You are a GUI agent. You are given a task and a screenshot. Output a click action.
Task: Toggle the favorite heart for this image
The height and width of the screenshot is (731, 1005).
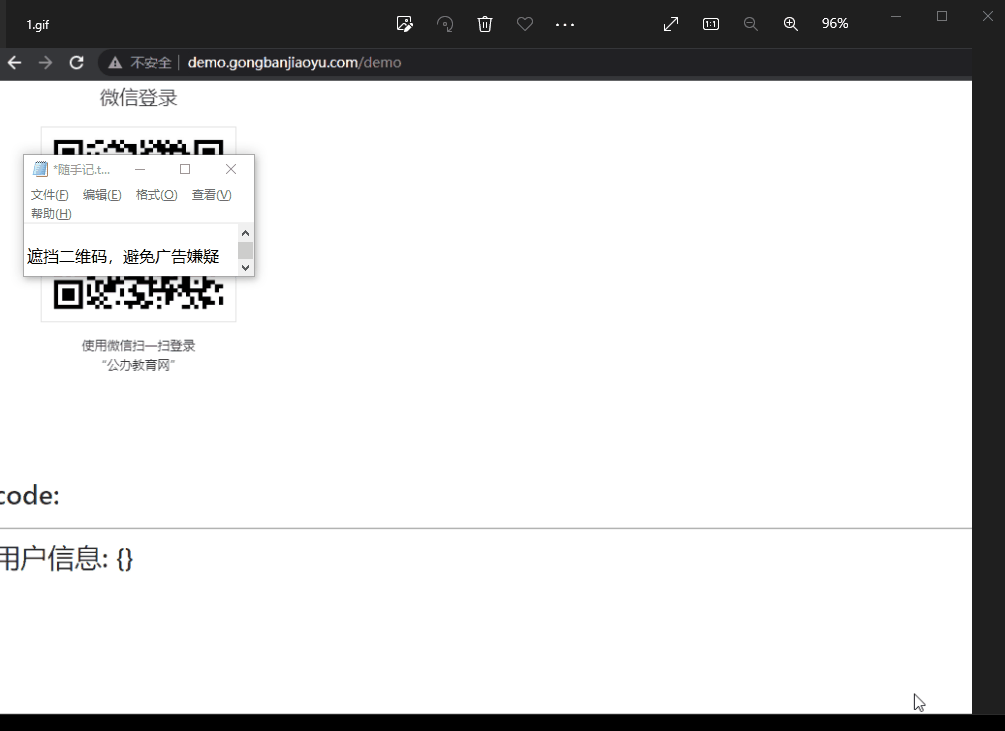(x=525, y=24)
